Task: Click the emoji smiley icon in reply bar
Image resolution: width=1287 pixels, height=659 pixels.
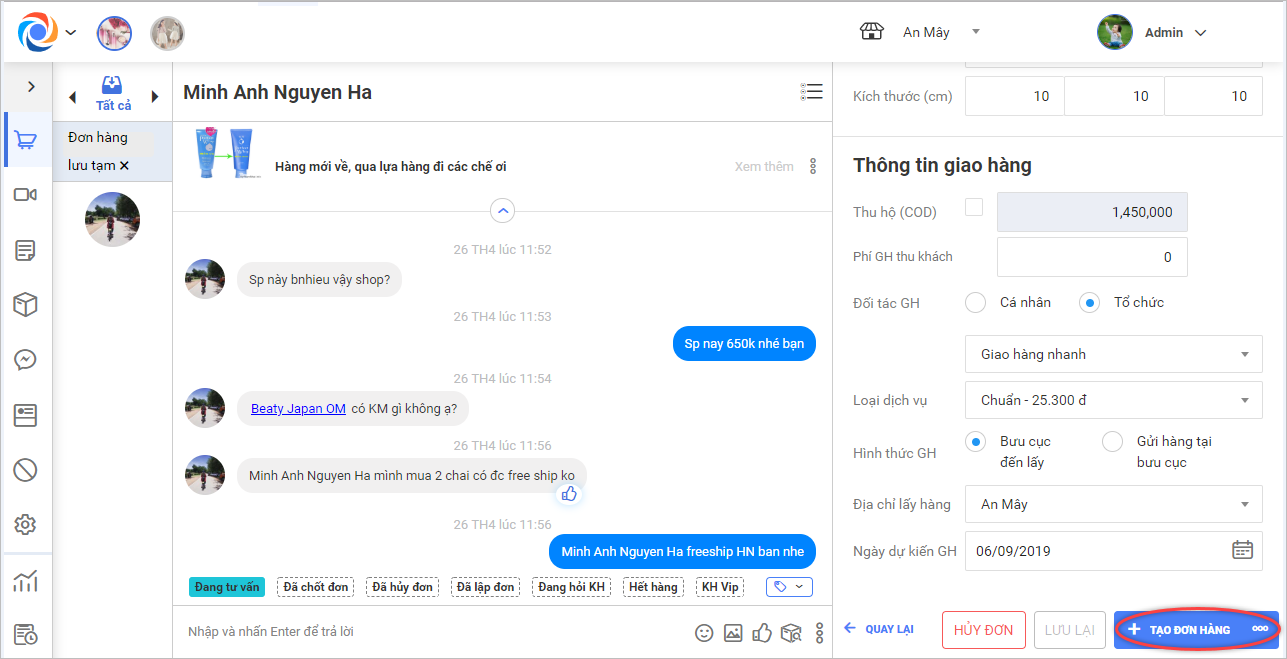Action: [x=704, y=632]
